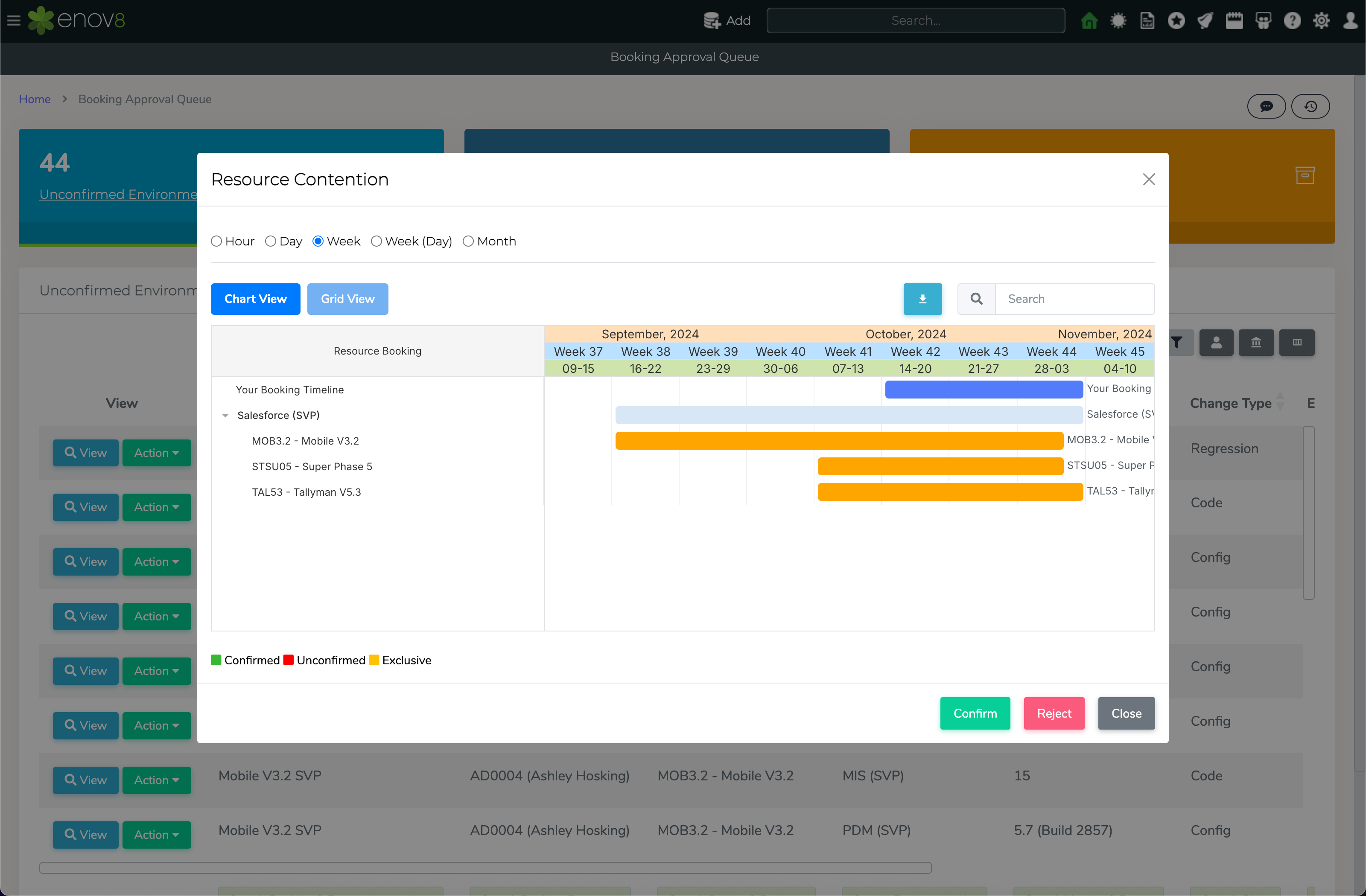Click the magnifier icon beside chart Search
The image size is (1366, 896).
tap(976, 299)
